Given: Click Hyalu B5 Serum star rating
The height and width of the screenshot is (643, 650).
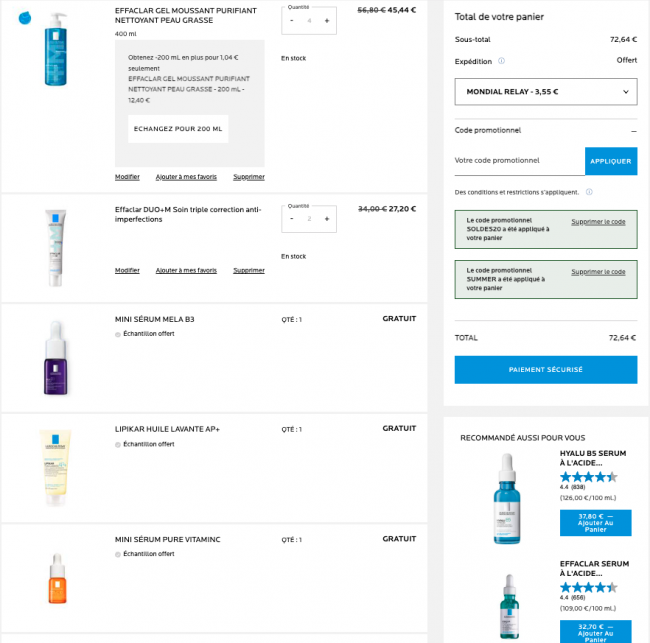Looking at the screenshot, I should (x=589, y=477).
